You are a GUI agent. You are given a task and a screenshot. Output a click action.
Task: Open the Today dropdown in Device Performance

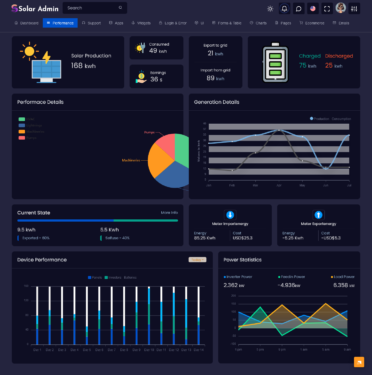pyautogui.click(x=198, y=259)
